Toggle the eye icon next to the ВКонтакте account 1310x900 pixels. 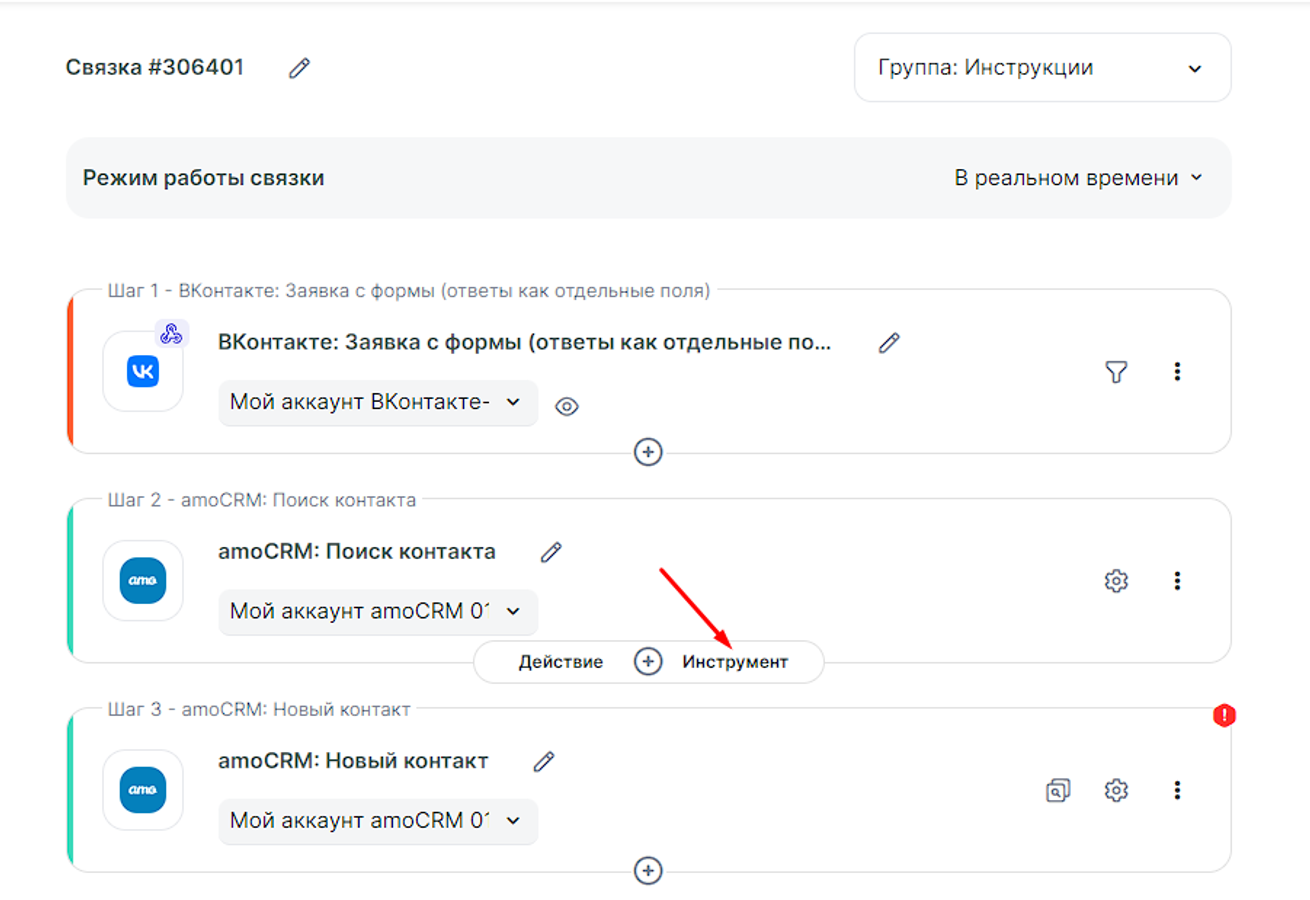click(567, 406)
